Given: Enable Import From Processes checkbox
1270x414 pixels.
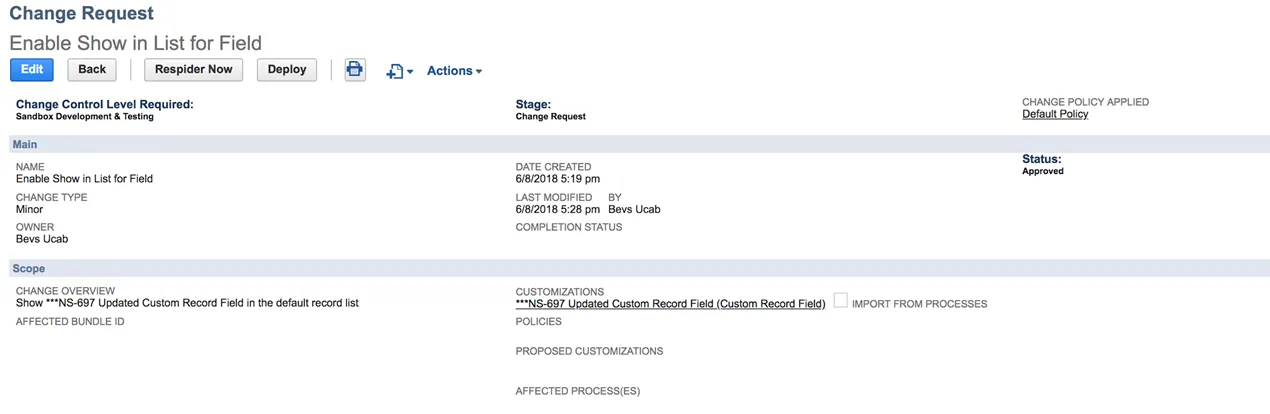Looking at the screenshot, I should click(840, 302).
